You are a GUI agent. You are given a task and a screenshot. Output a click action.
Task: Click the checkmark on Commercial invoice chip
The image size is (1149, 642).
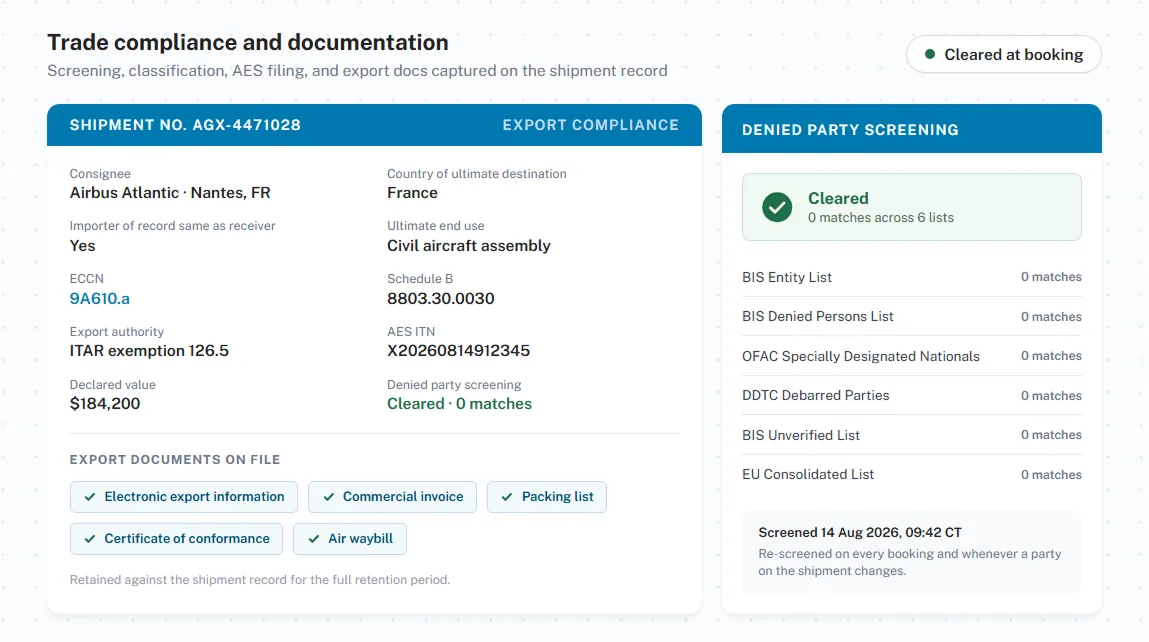(x=328, y=497)
